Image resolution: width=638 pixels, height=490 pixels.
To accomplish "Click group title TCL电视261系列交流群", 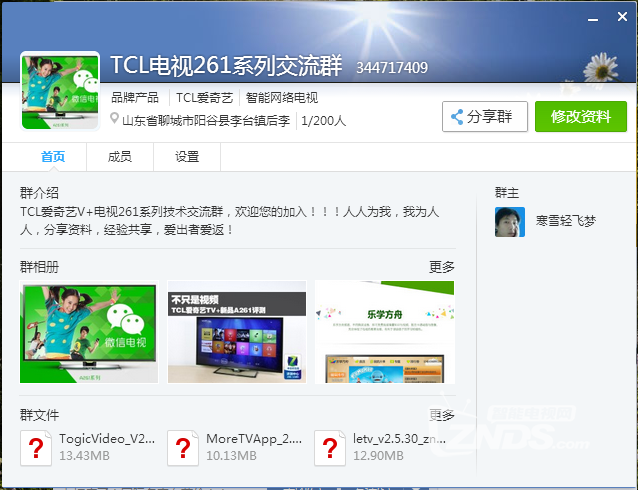I will coord(226,65).
